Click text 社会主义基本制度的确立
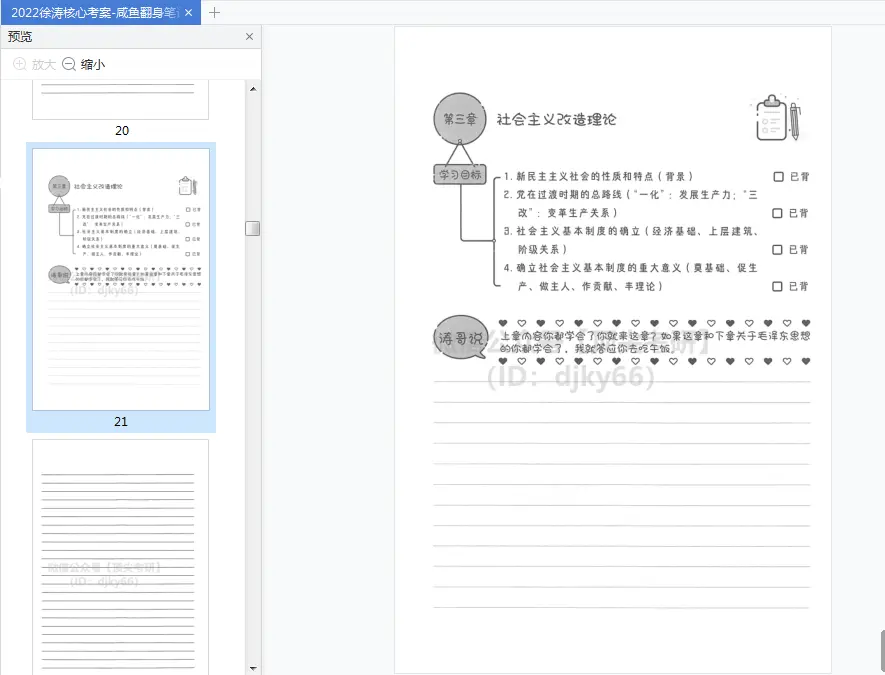 click(578, 231)
